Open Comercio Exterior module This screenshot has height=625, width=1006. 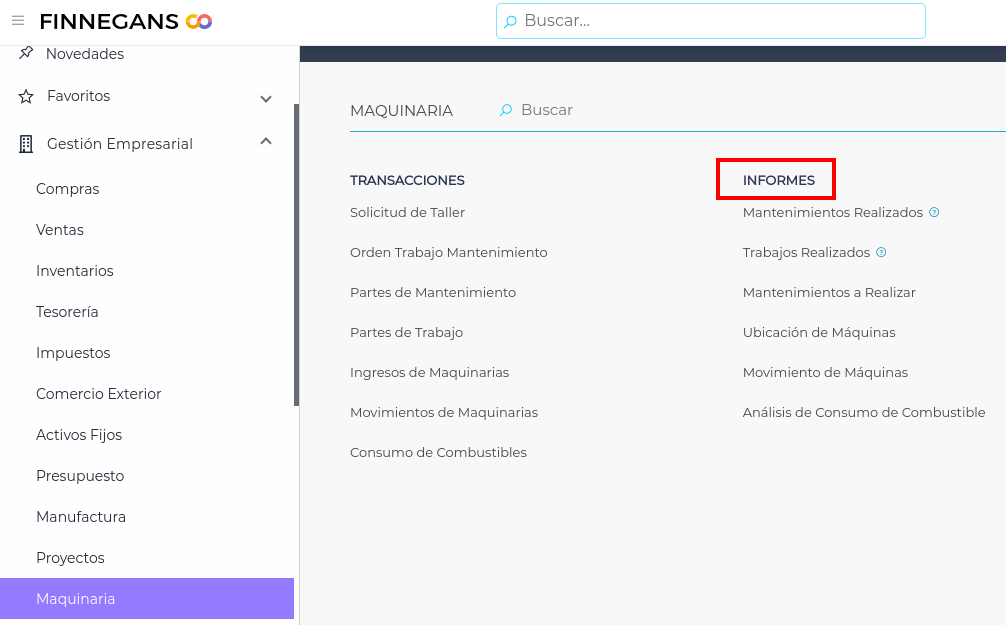pos(98,394)
